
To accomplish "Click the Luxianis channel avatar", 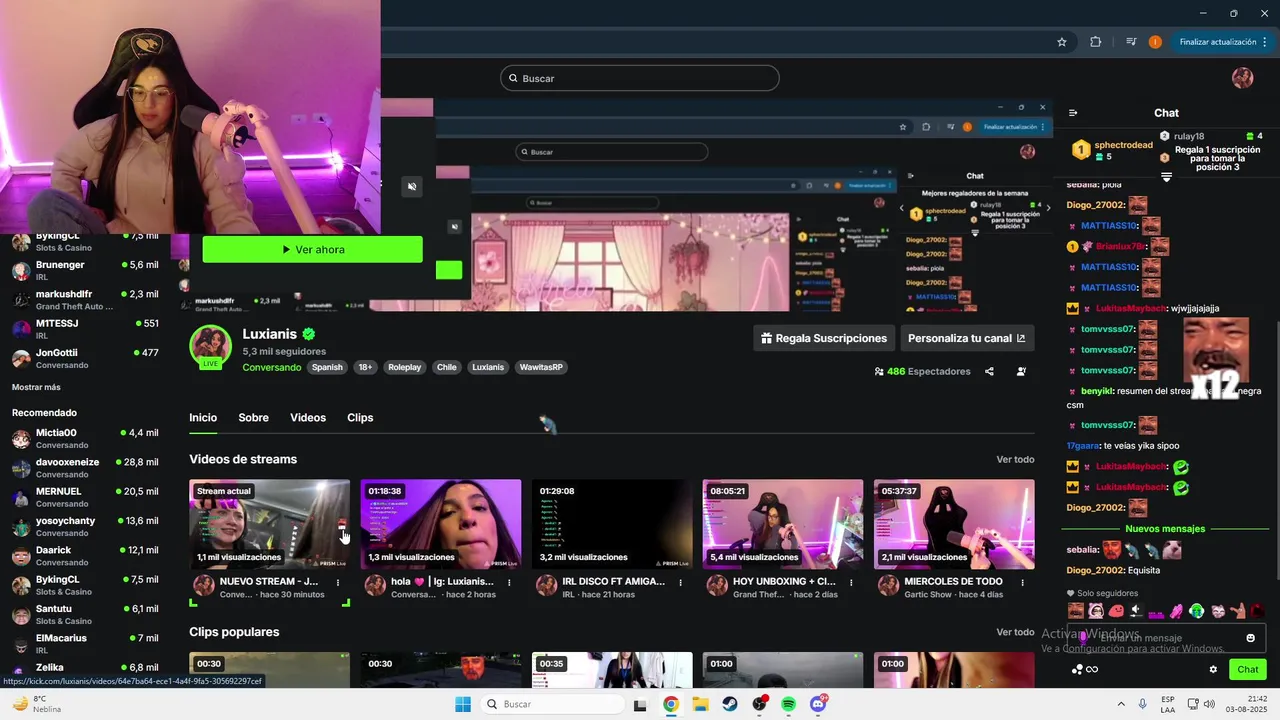I will [x=210, y=347].
